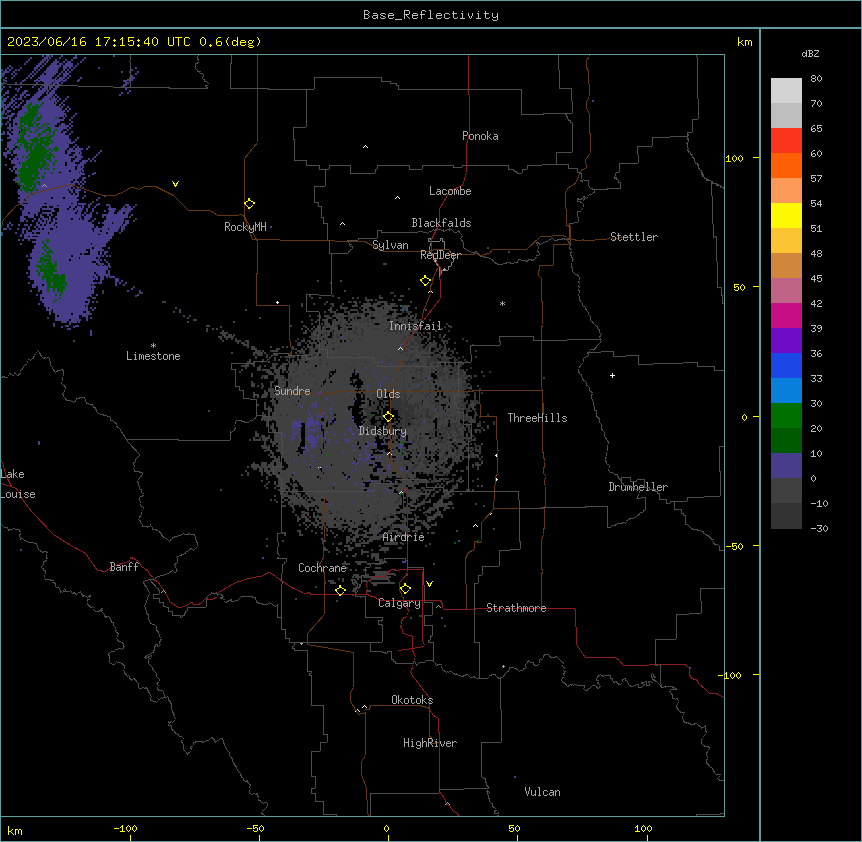The height and width of the screenshot is (842, 862).
Task: Click the Limestone label
Action: tap(153, 356)
